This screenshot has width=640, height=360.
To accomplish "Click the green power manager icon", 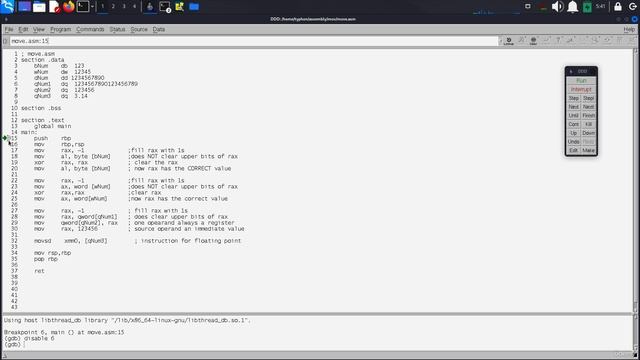I will point(587,7).
